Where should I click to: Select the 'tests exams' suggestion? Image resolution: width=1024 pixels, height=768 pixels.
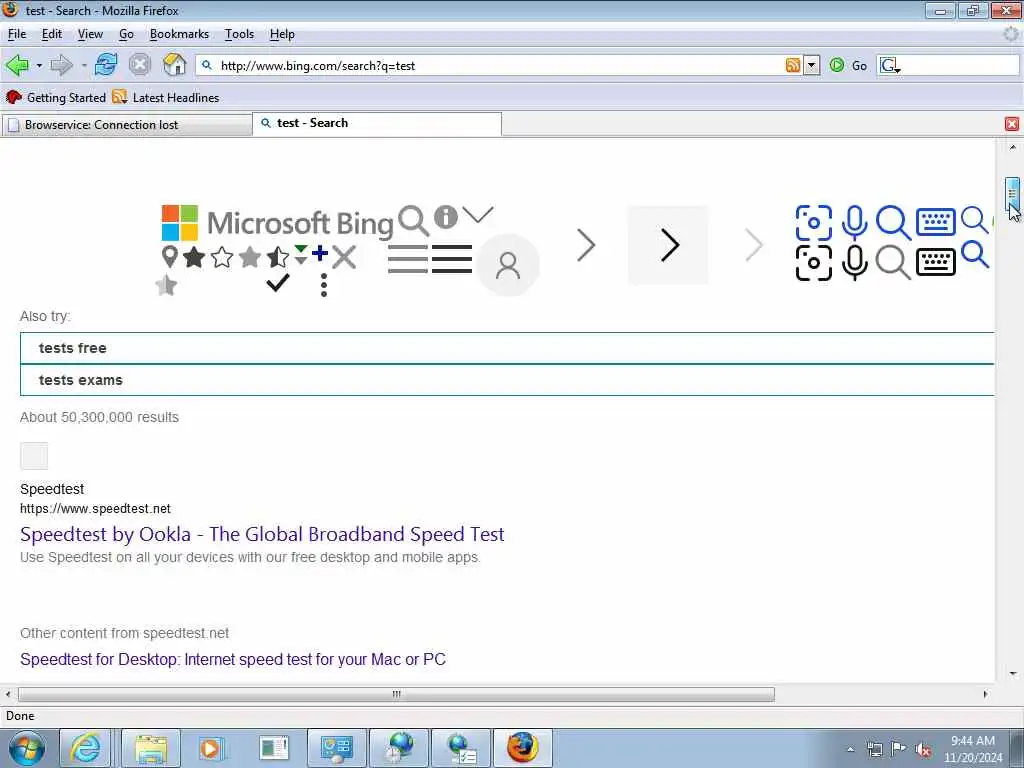point(507,380)
